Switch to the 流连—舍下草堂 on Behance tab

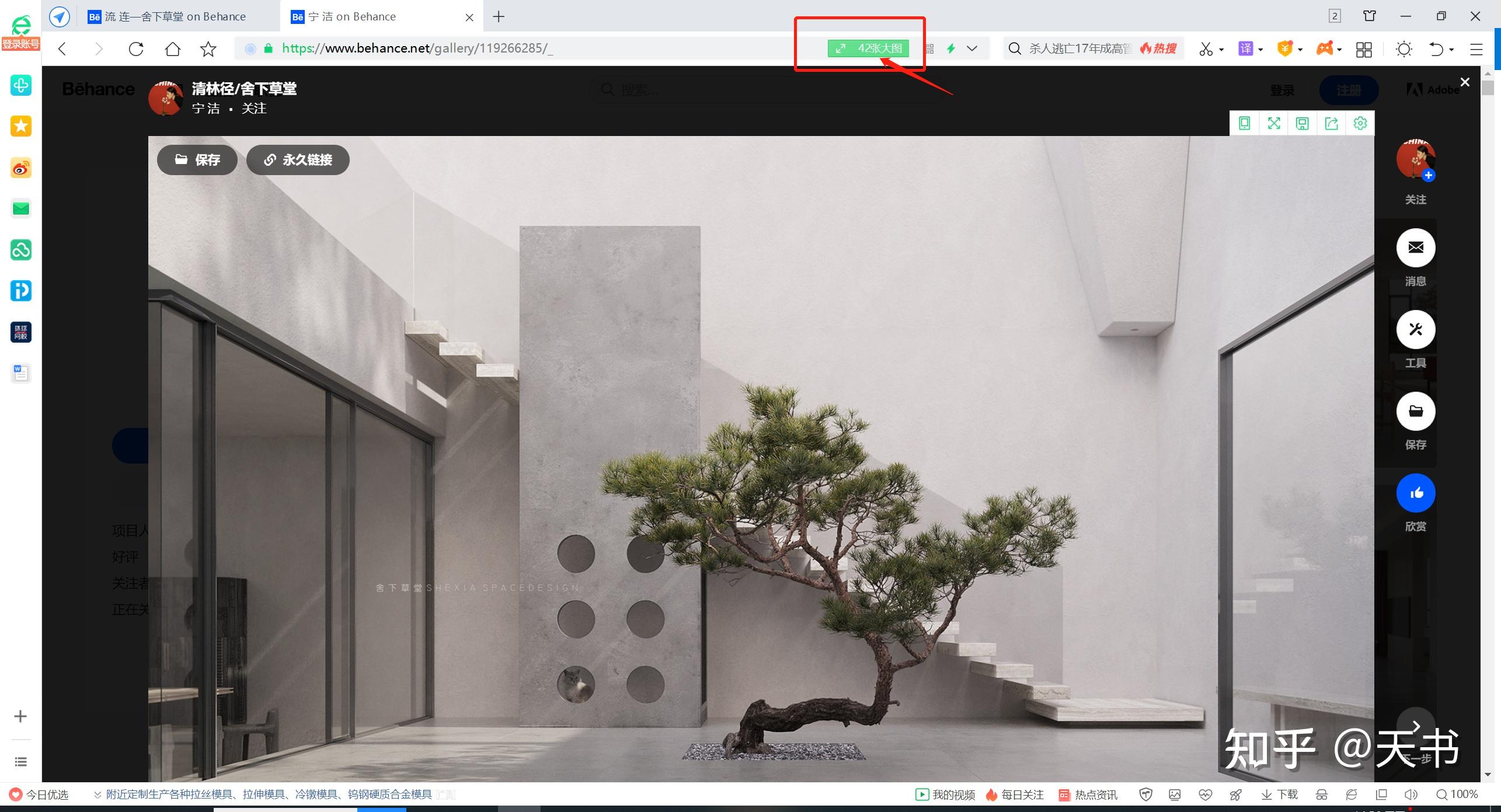coord(167,16)
